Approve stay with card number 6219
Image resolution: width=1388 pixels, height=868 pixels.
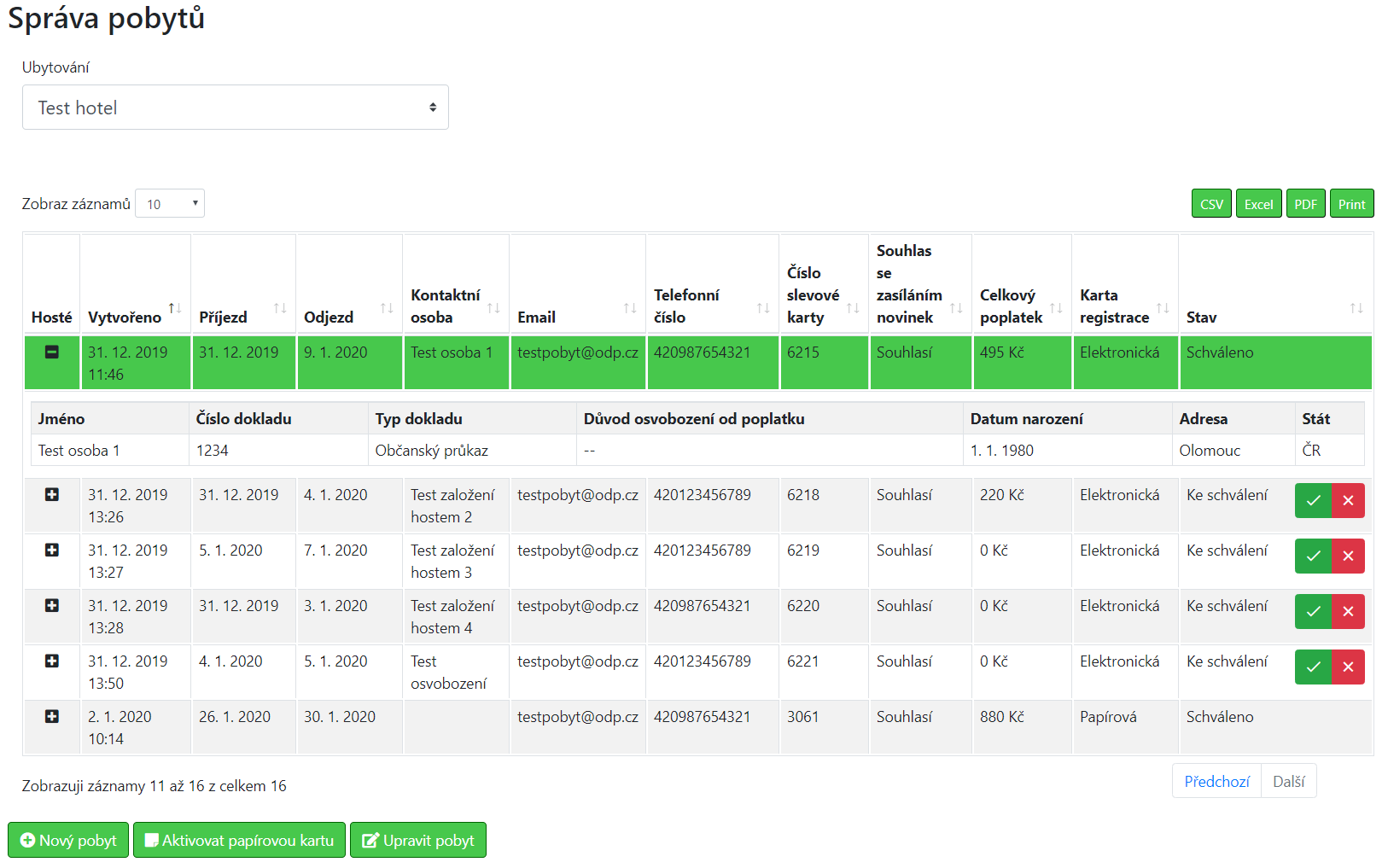click(1313, 556)
